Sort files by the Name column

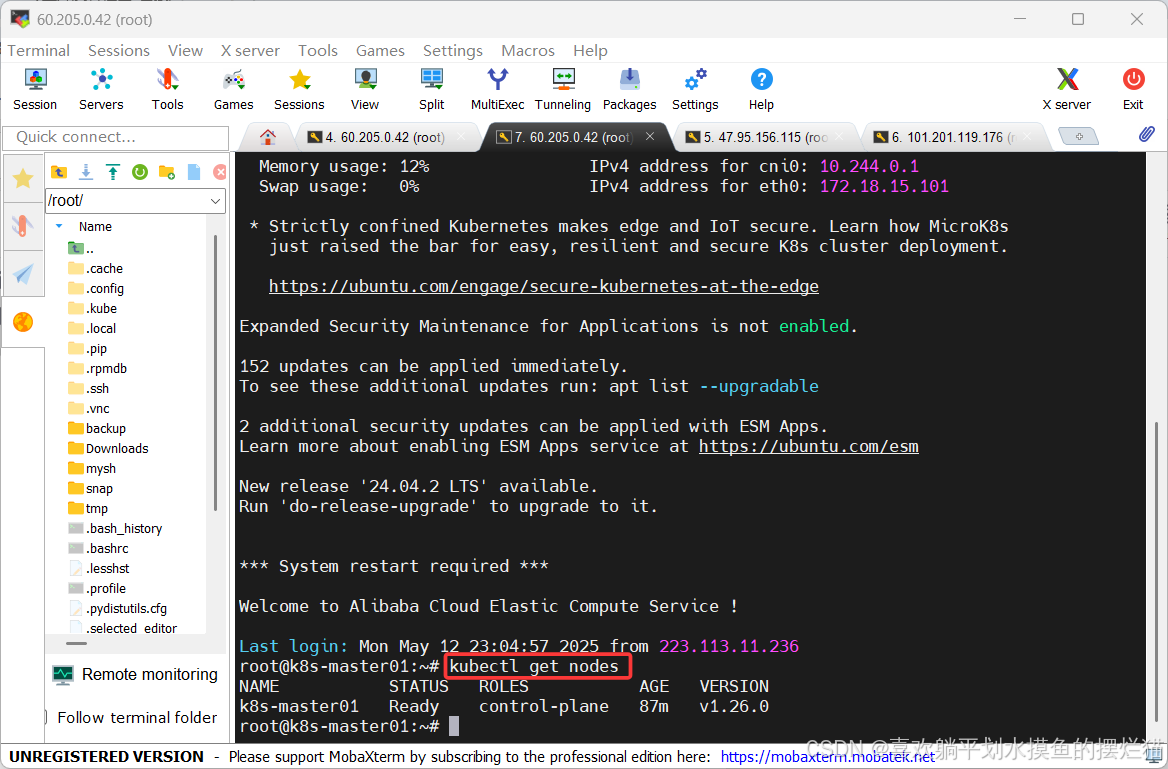[x=95, y=227]
